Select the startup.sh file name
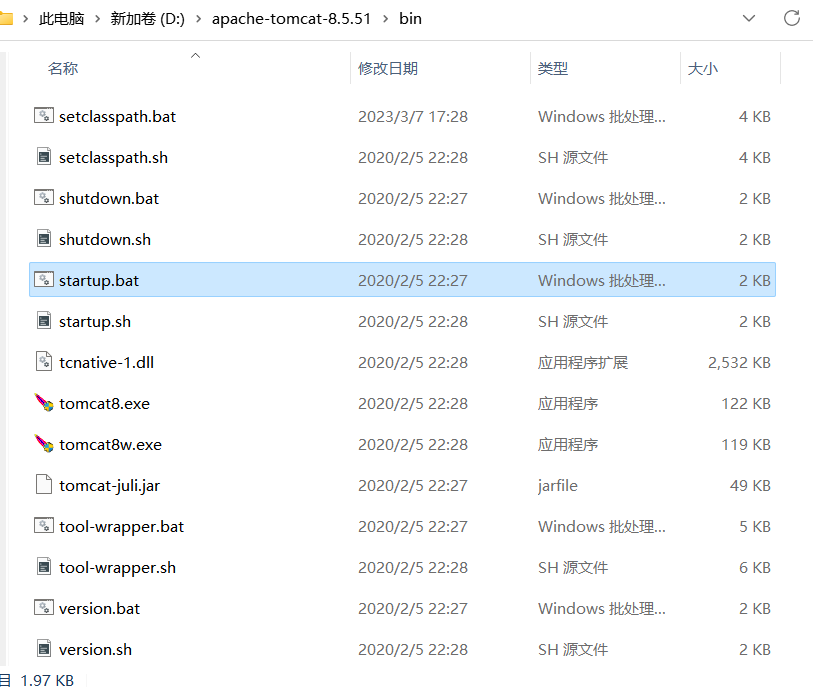The width and height of the screenshot is (813, 687). [x=94, y=321]
